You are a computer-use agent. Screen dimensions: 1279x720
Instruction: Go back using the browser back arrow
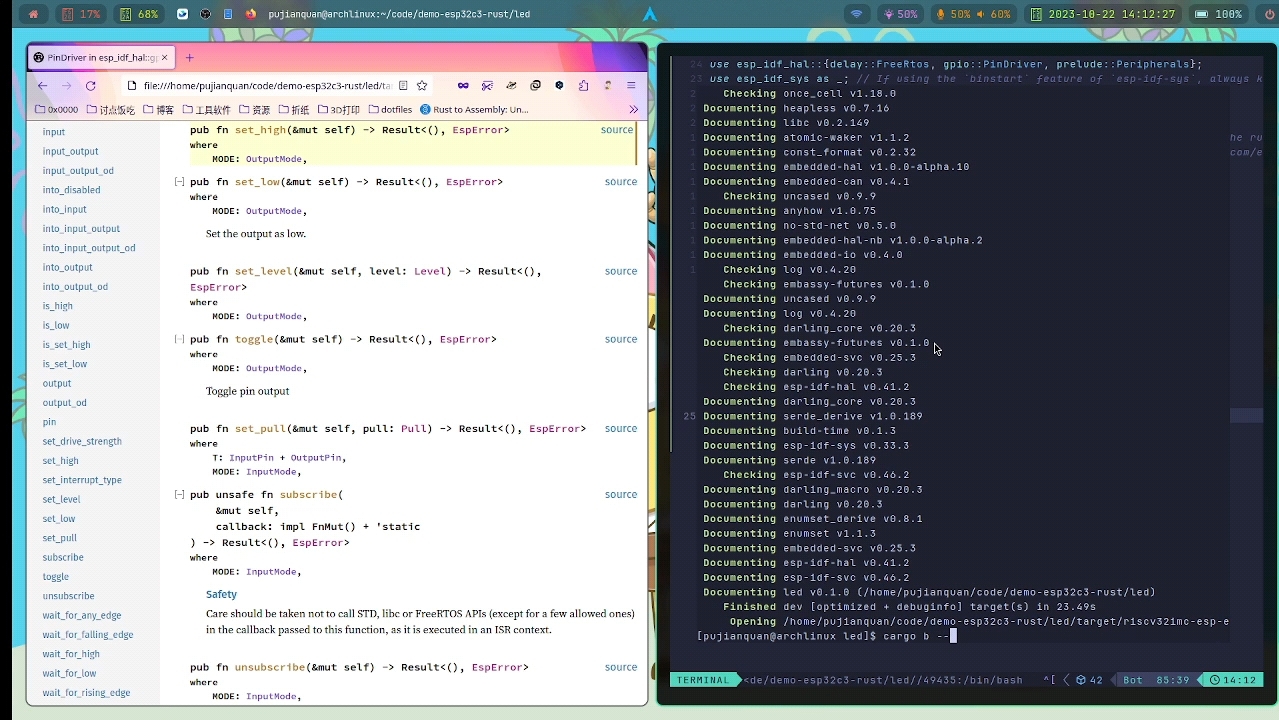42,86
